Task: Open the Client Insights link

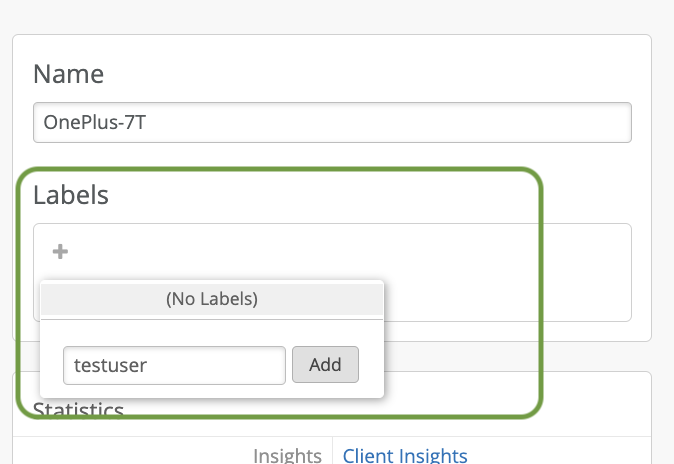Action: [405, 456]
